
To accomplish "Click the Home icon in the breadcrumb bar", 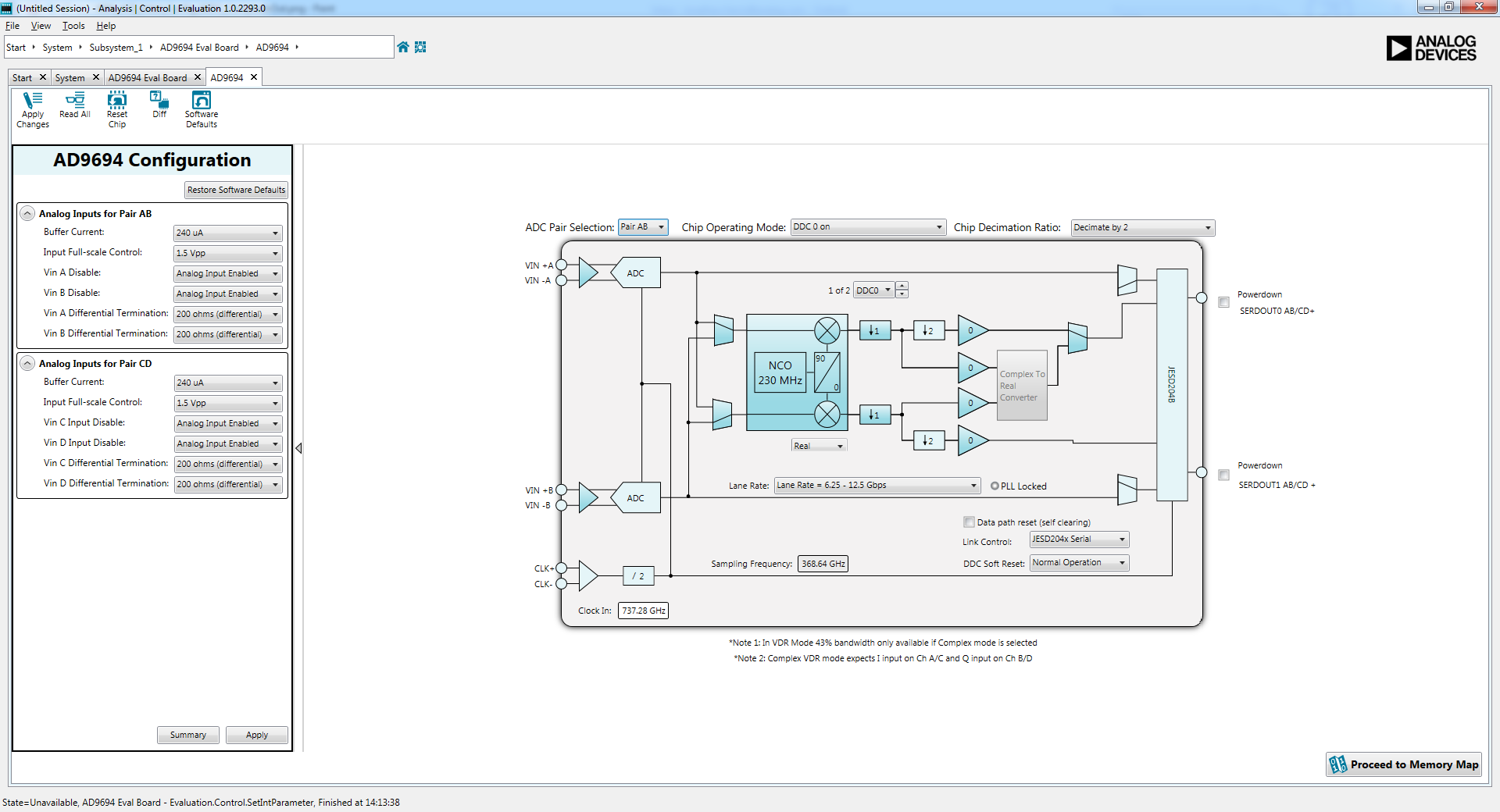I will pos(402,47).
